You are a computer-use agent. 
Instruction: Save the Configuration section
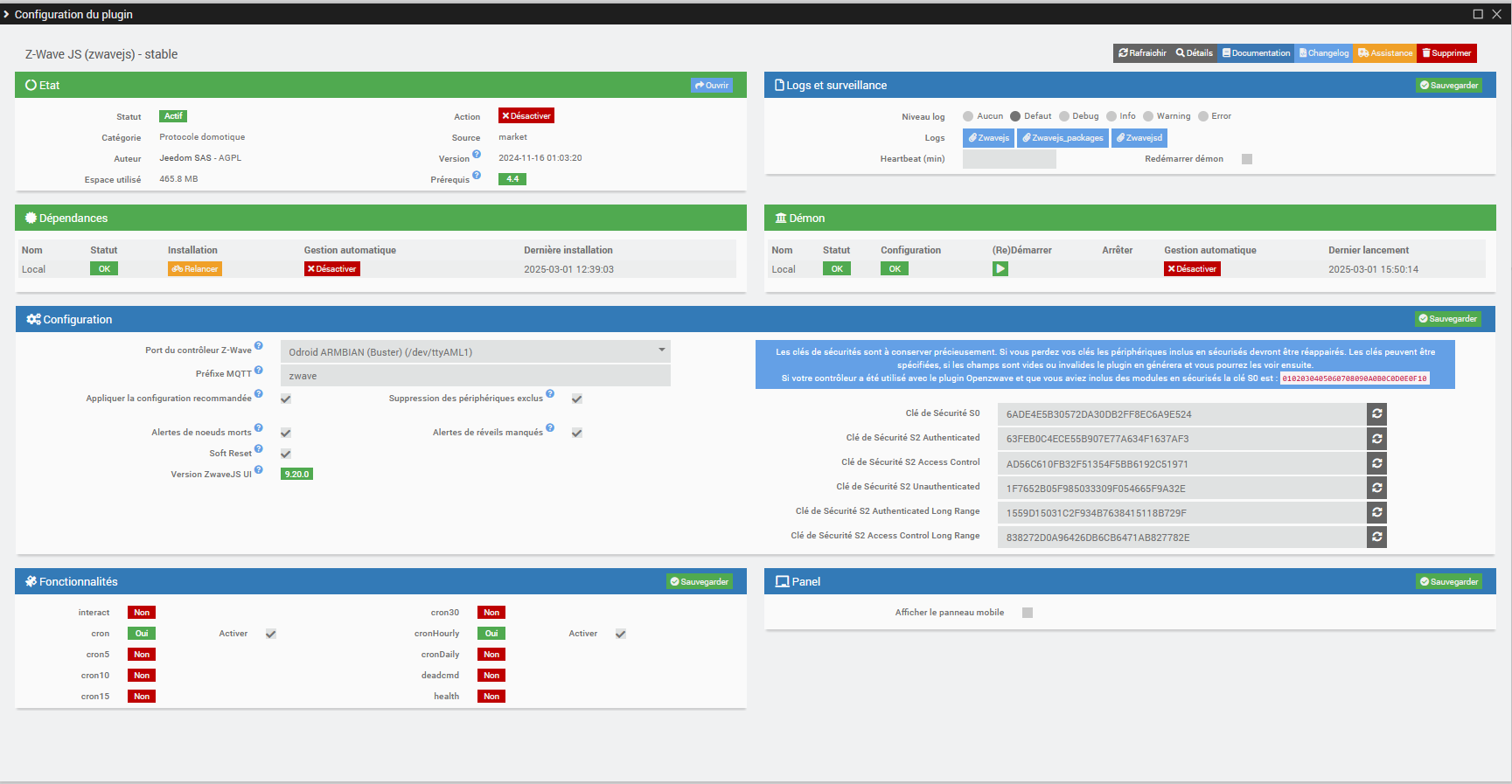[1448, 319]
